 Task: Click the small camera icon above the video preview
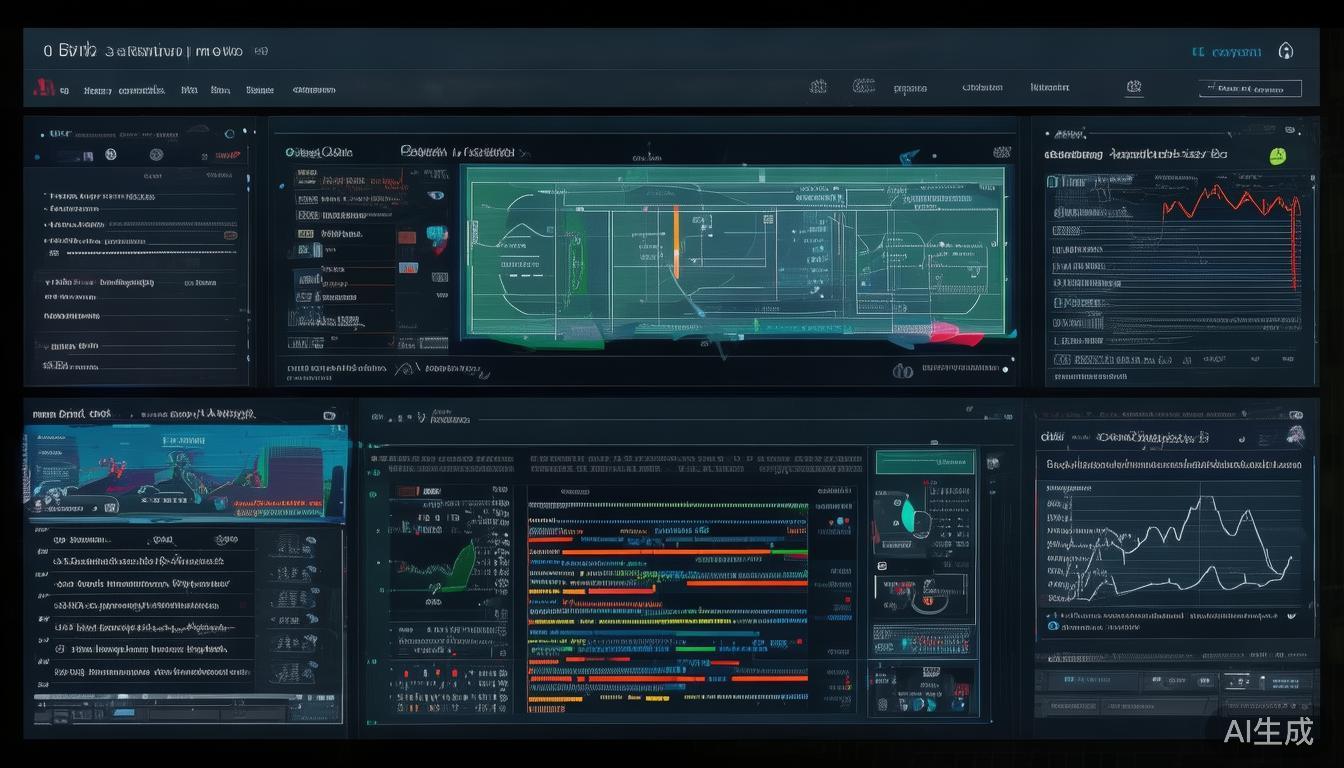point(329,414)
